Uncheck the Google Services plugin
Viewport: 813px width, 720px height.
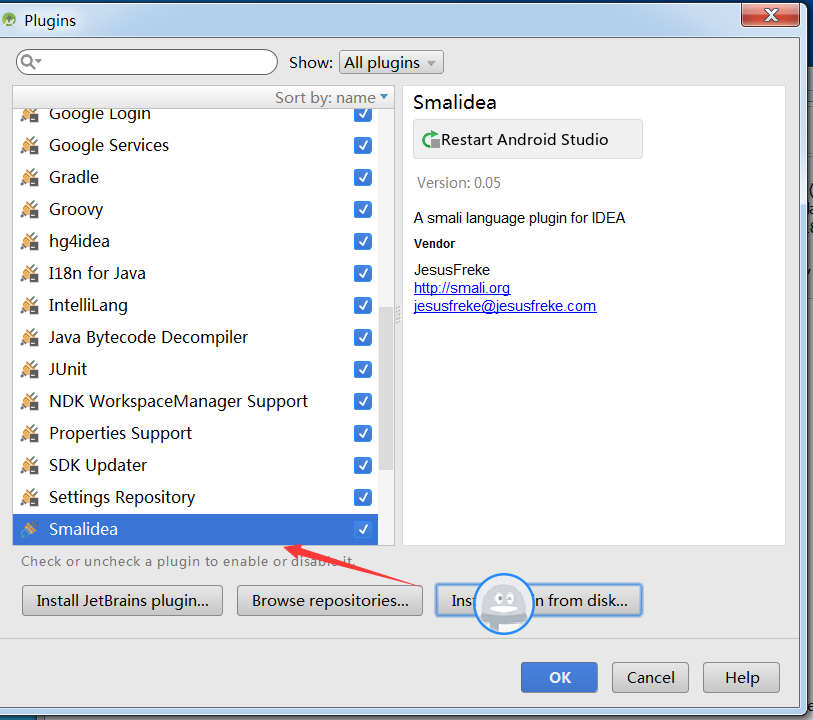point(363,146)
